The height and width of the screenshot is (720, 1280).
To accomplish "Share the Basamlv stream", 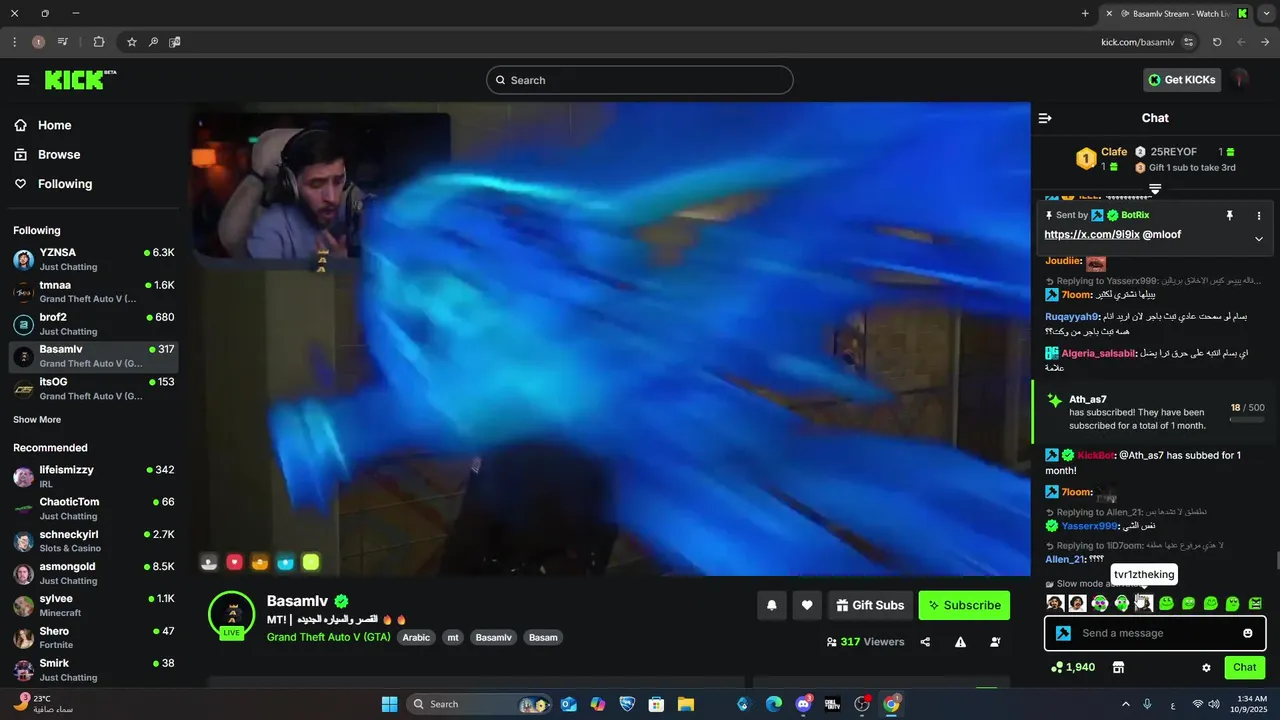I will (925, 642).
